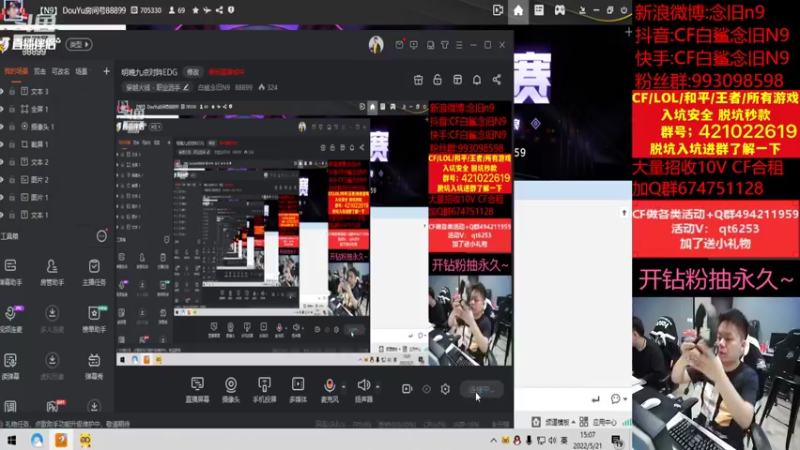Screen dimensions: 800x450
Task: Lock the 图片 2 source
Action: [x=12, y=180]
